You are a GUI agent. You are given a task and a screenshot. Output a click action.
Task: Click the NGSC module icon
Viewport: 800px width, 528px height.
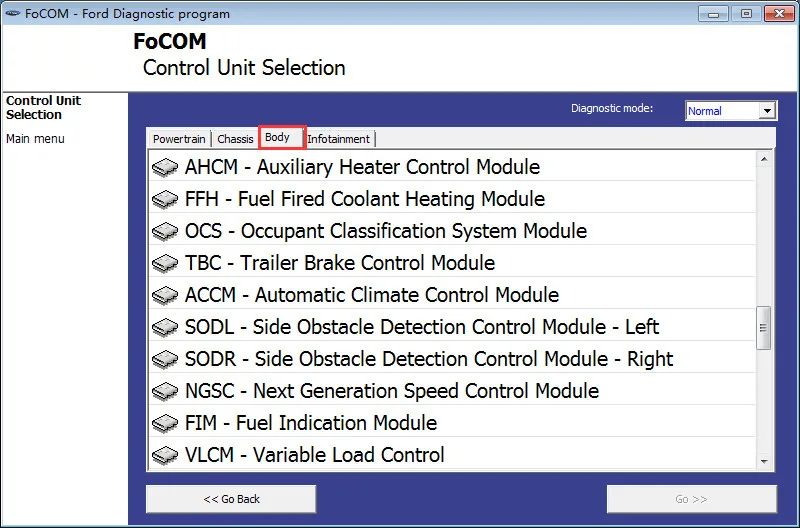click(x=165, y=391)
